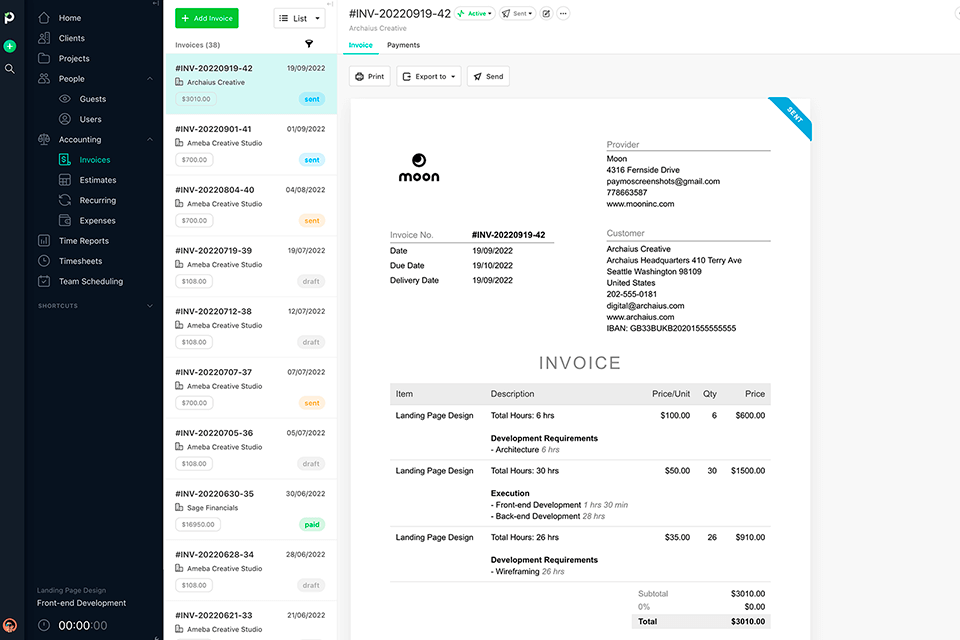Collapse the Accounting section chevron

coord(150,140)
